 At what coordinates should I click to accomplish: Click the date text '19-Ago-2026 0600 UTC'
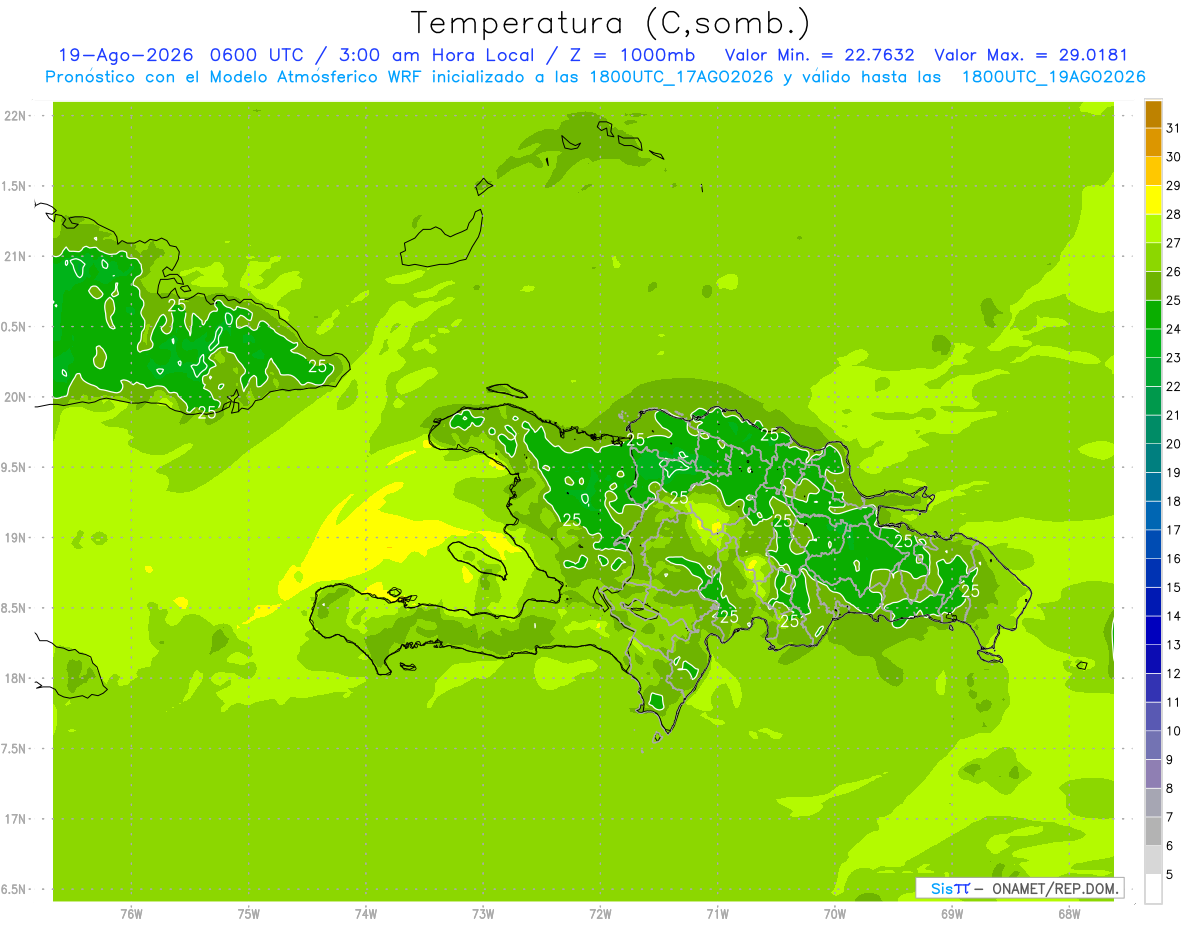(181, 55)
